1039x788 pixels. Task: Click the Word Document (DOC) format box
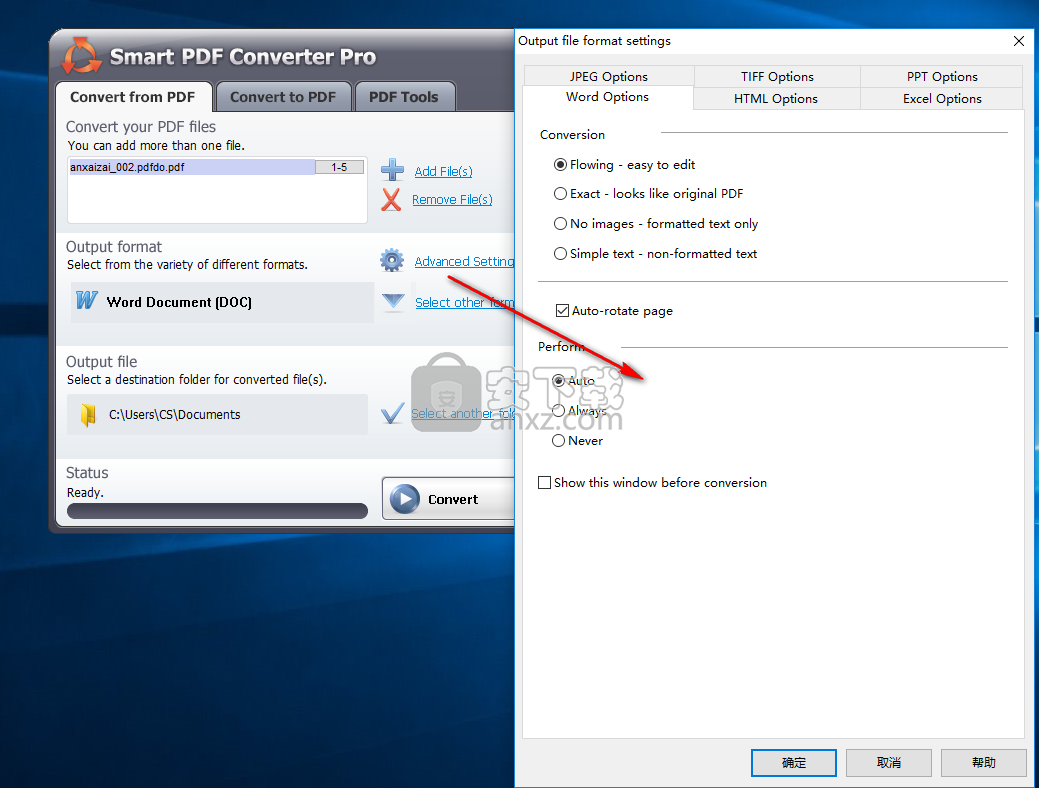coord(222,302)
